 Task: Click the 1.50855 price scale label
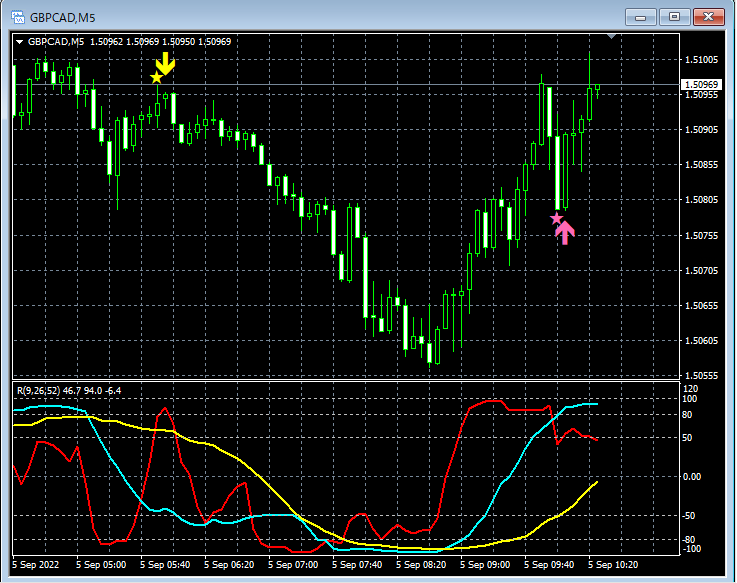(701, 165)
